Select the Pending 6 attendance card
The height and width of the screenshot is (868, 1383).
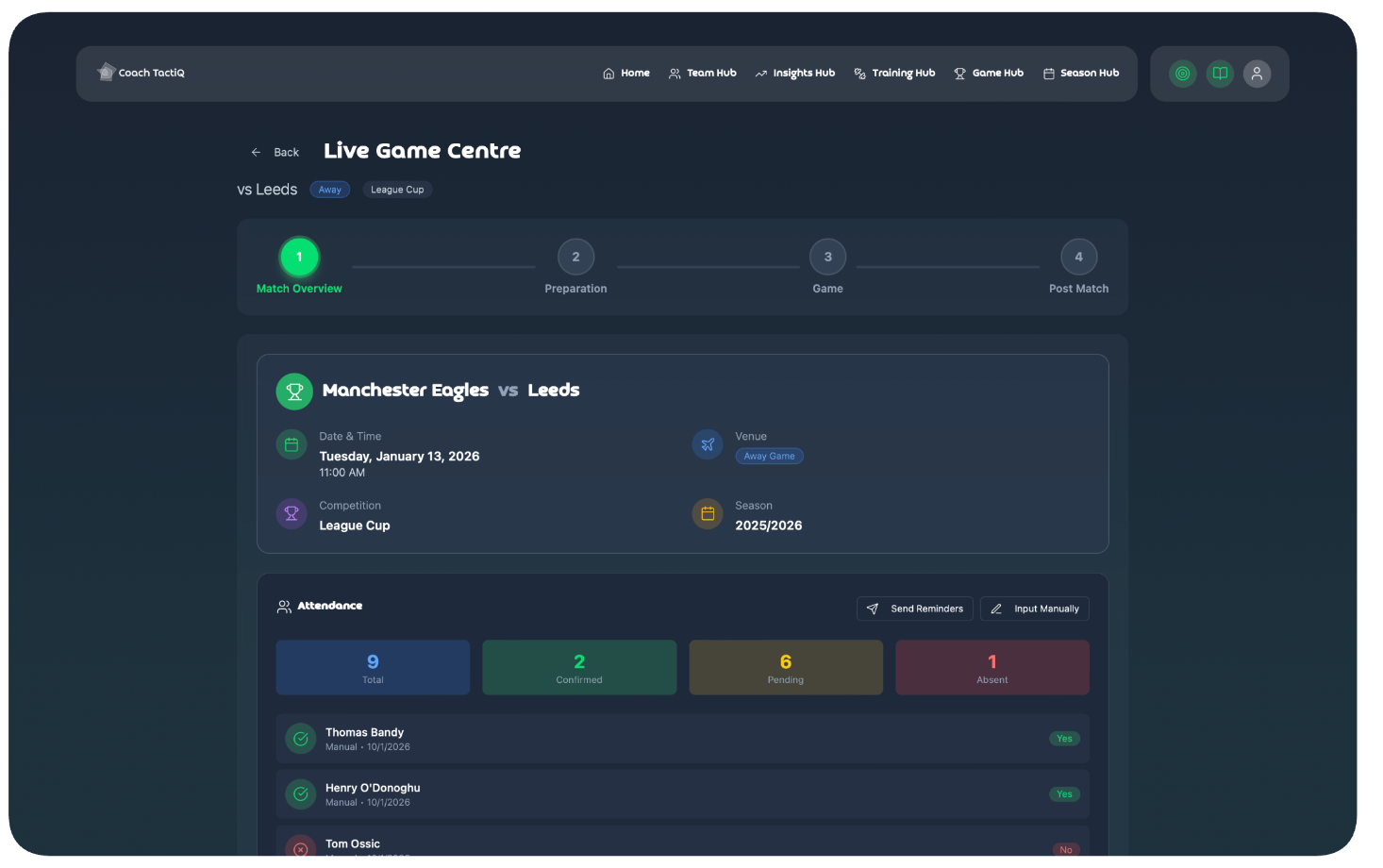tap(786, 668)
